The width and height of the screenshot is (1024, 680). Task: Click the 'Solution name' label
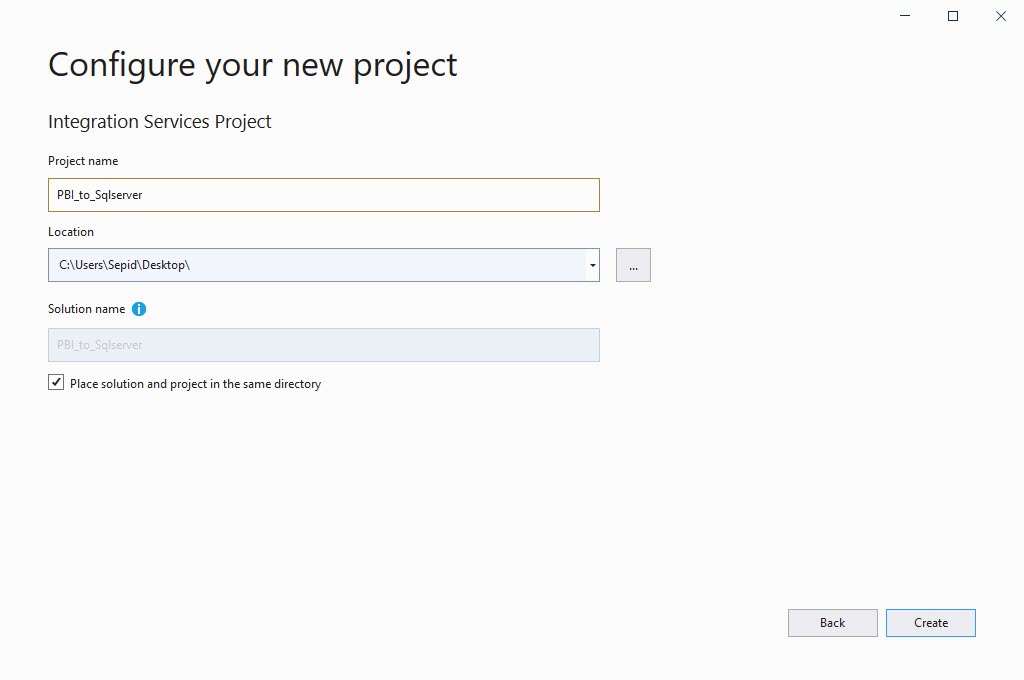[x=87, y=309]
